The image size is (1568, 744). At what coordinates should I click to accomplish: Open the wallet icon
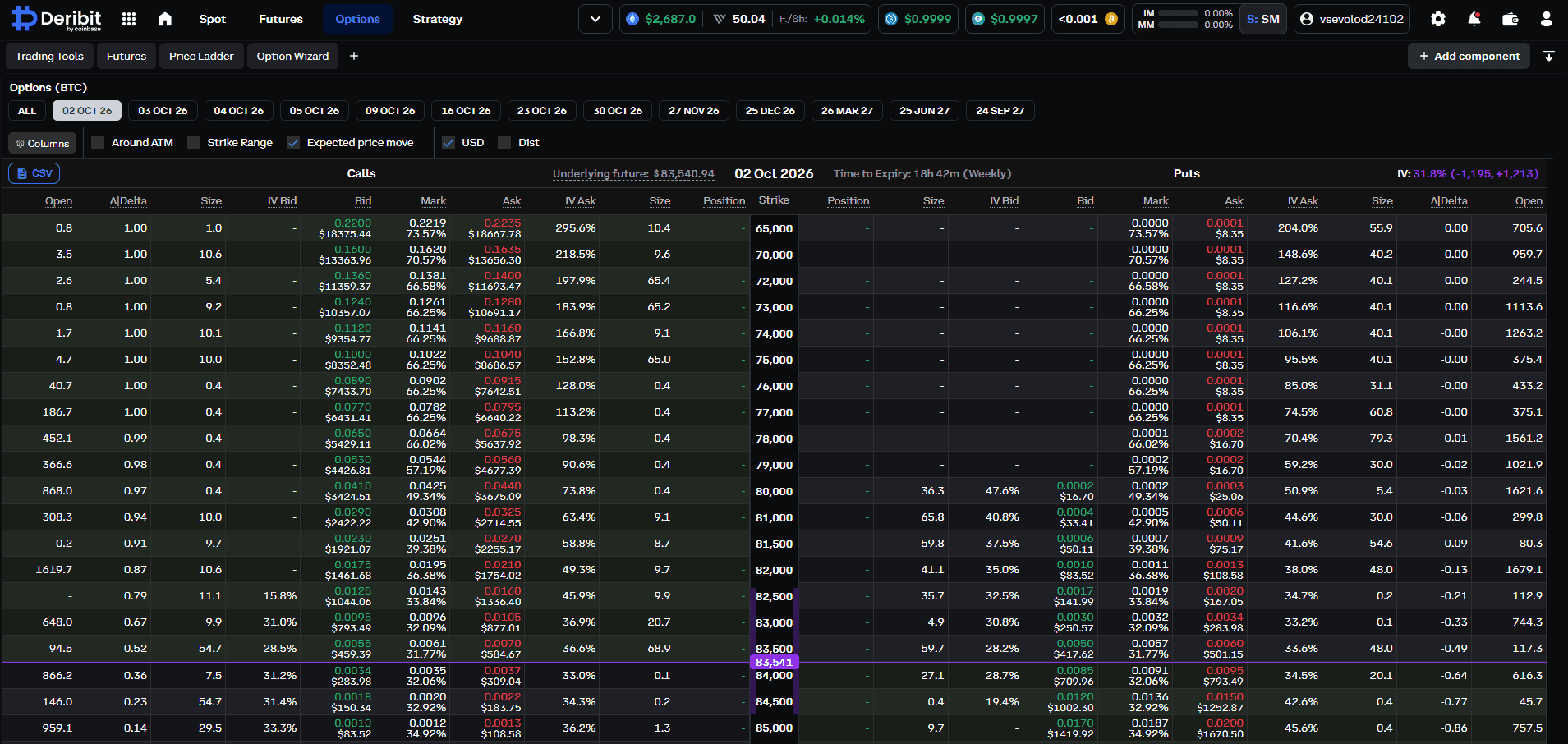pos(1511,19)
